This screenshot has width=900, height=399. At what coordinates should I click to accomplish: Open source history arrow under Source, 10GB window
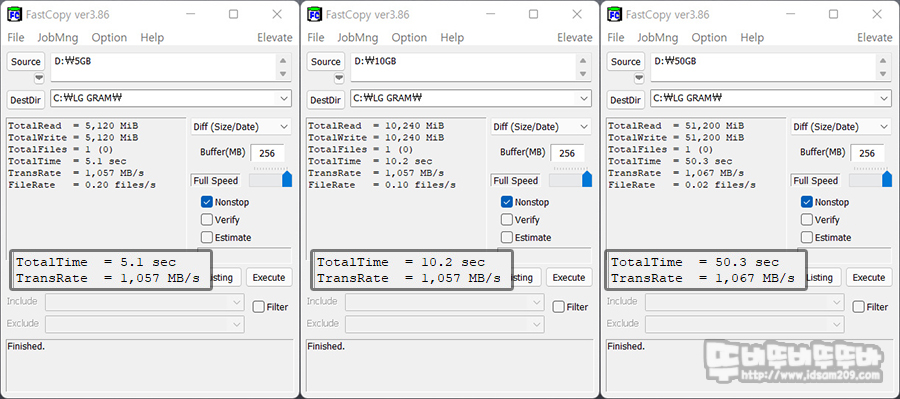coord(339,78)
